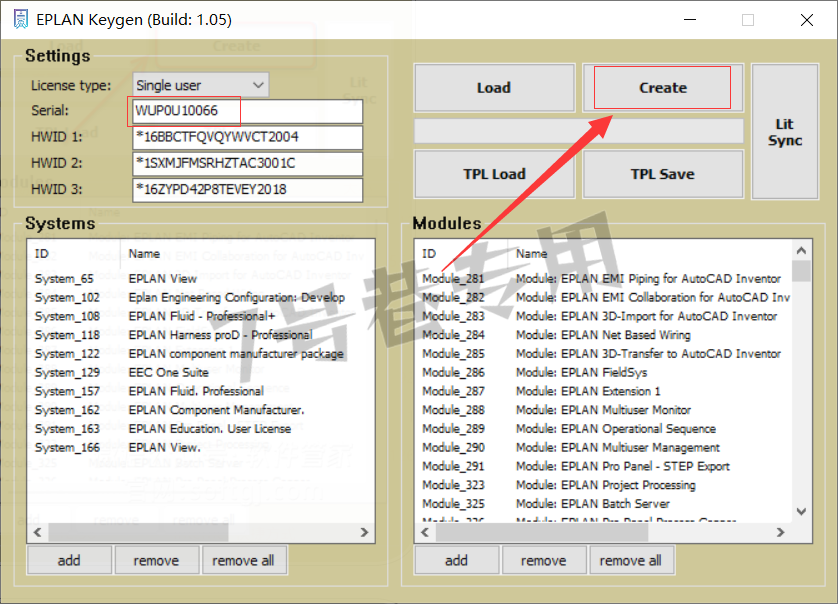Select Module_288 Multiuser Monitor row
This screenshot has width=838, height=604.
tap(603, 409)
